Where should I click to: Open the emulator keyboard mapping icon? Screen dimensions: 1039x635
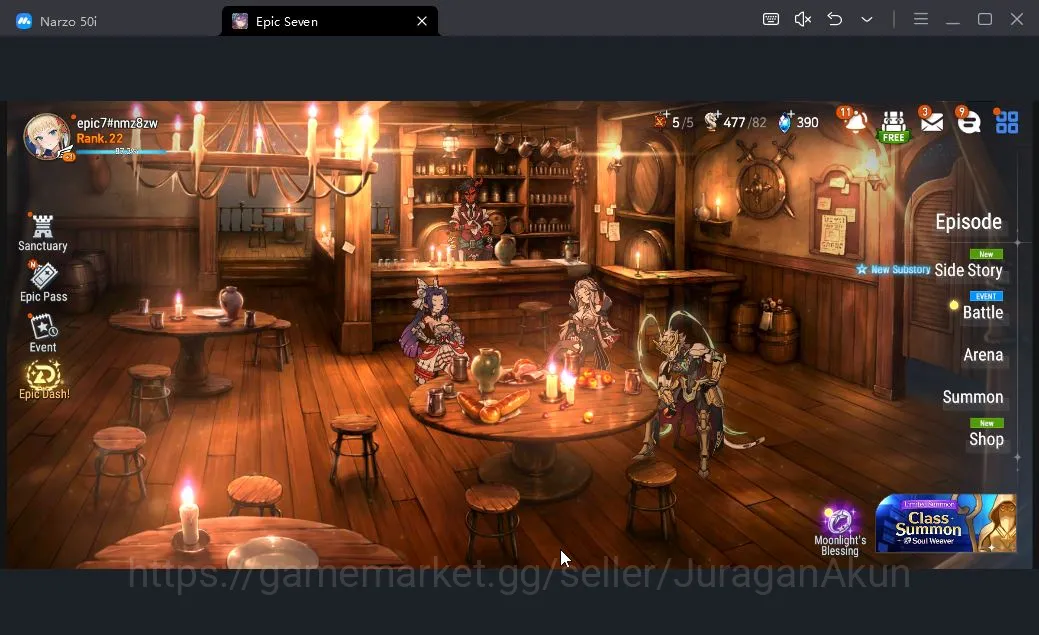[771, 19]
